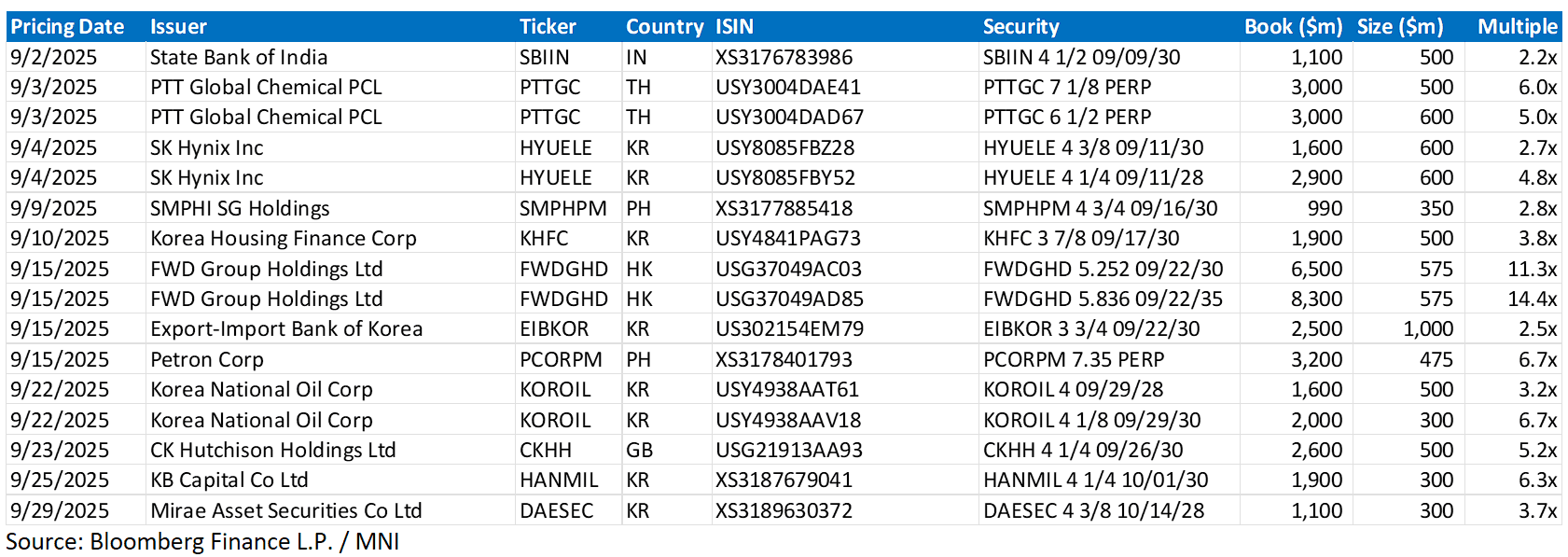Click the Pricing Date column header
Screen dimensions: 1568x557
[67, 27]
